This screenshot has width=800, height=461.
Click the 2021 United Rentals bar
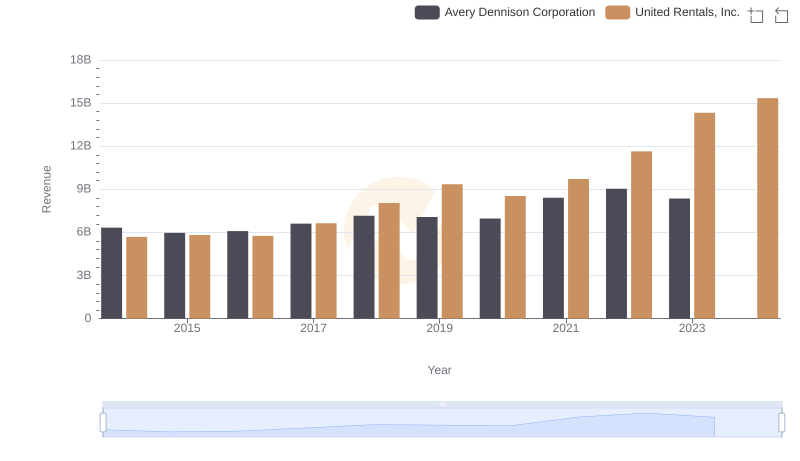tap(578, 249)
